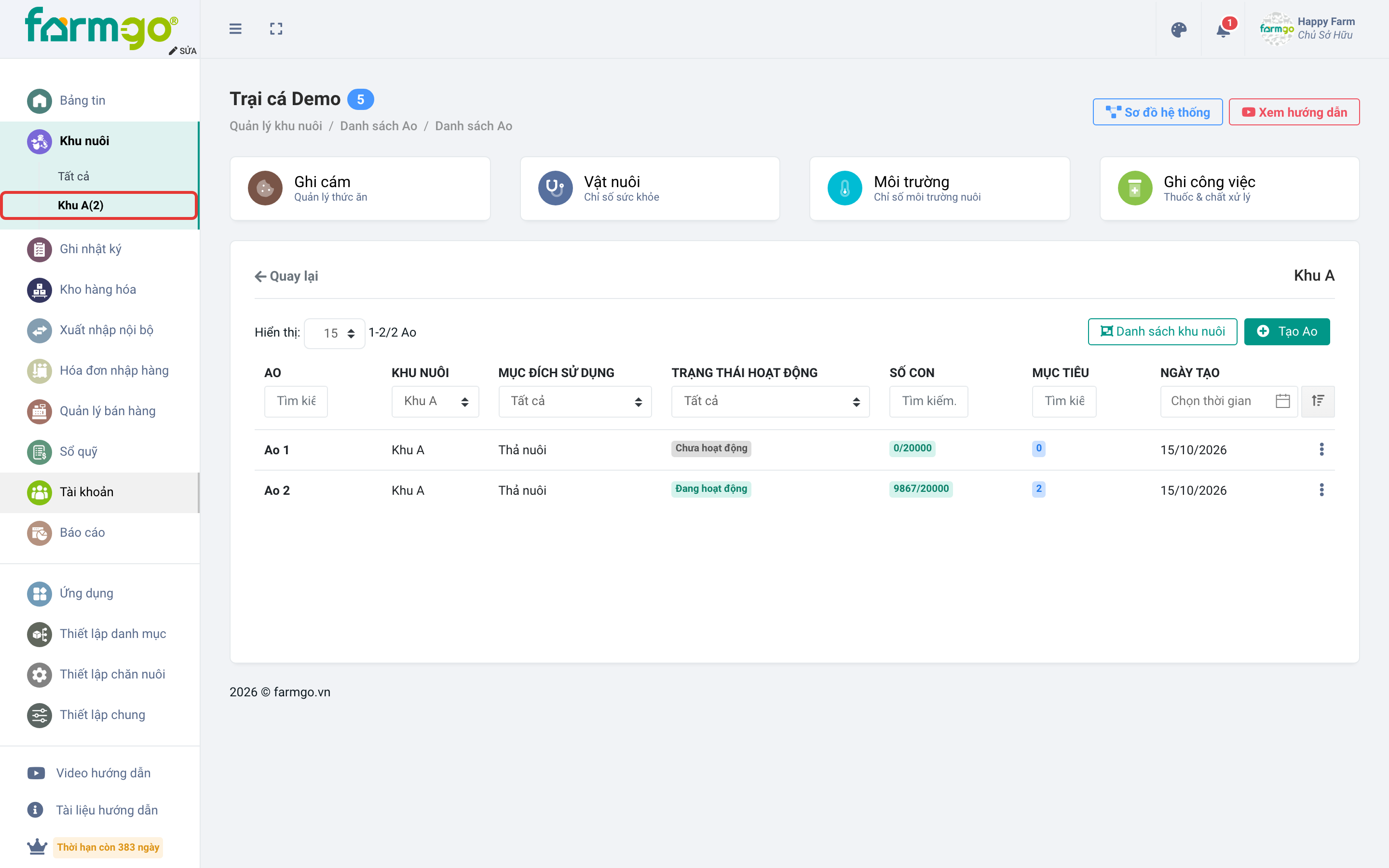
Task: Open the Khu nuôi filter dropdown
Action: click(x=435, y=401)
